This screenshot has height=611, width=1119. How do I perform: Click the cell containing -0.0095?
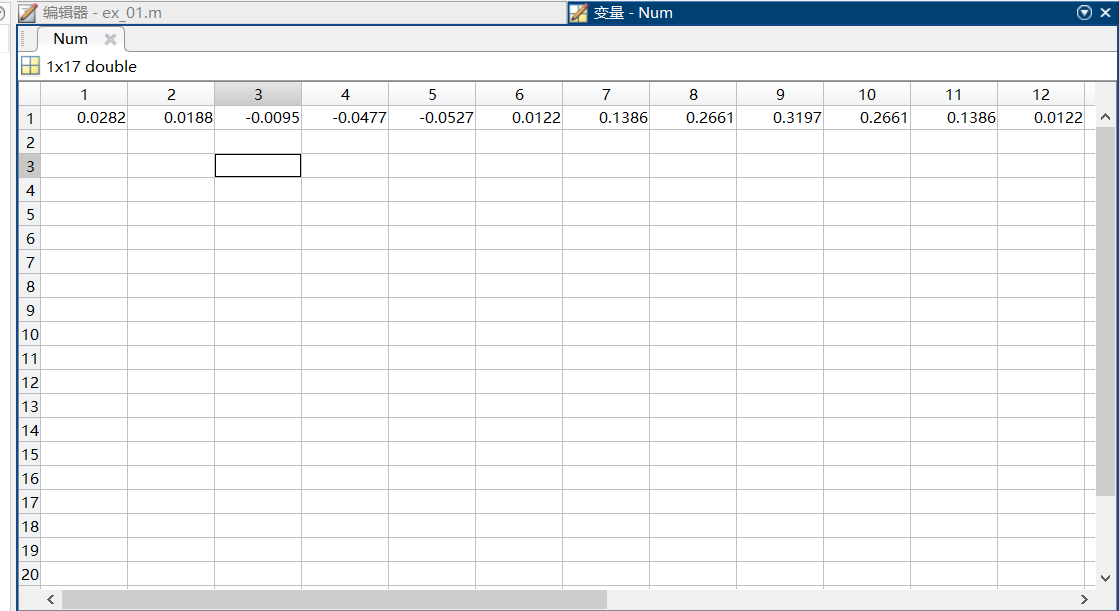(258, 118)
